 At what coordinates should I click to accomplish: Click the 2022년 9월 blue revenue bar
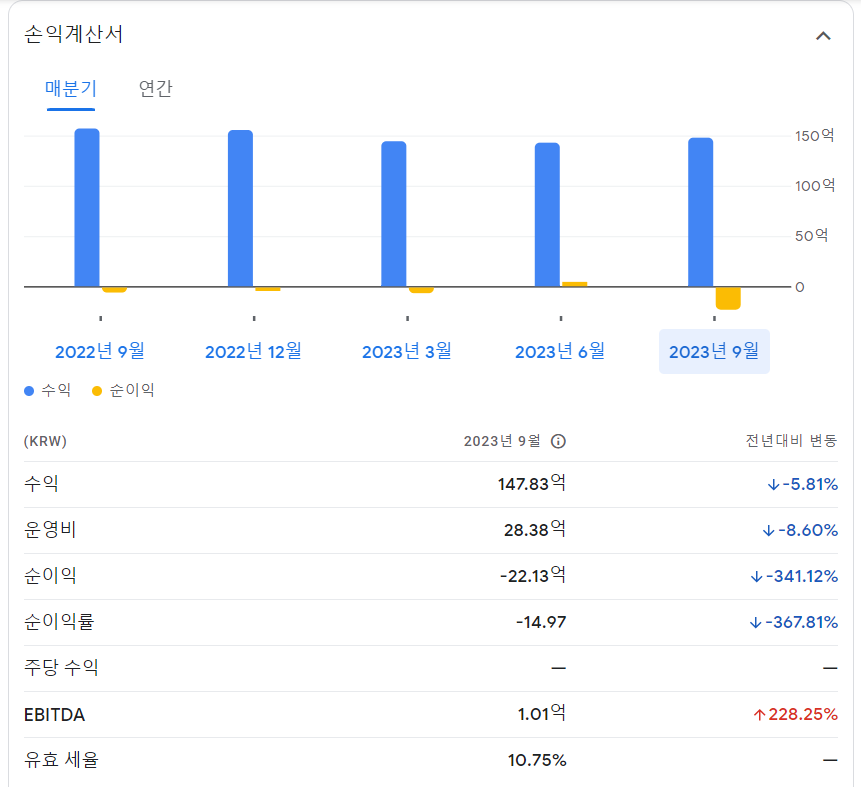click(x=87, y=208)
